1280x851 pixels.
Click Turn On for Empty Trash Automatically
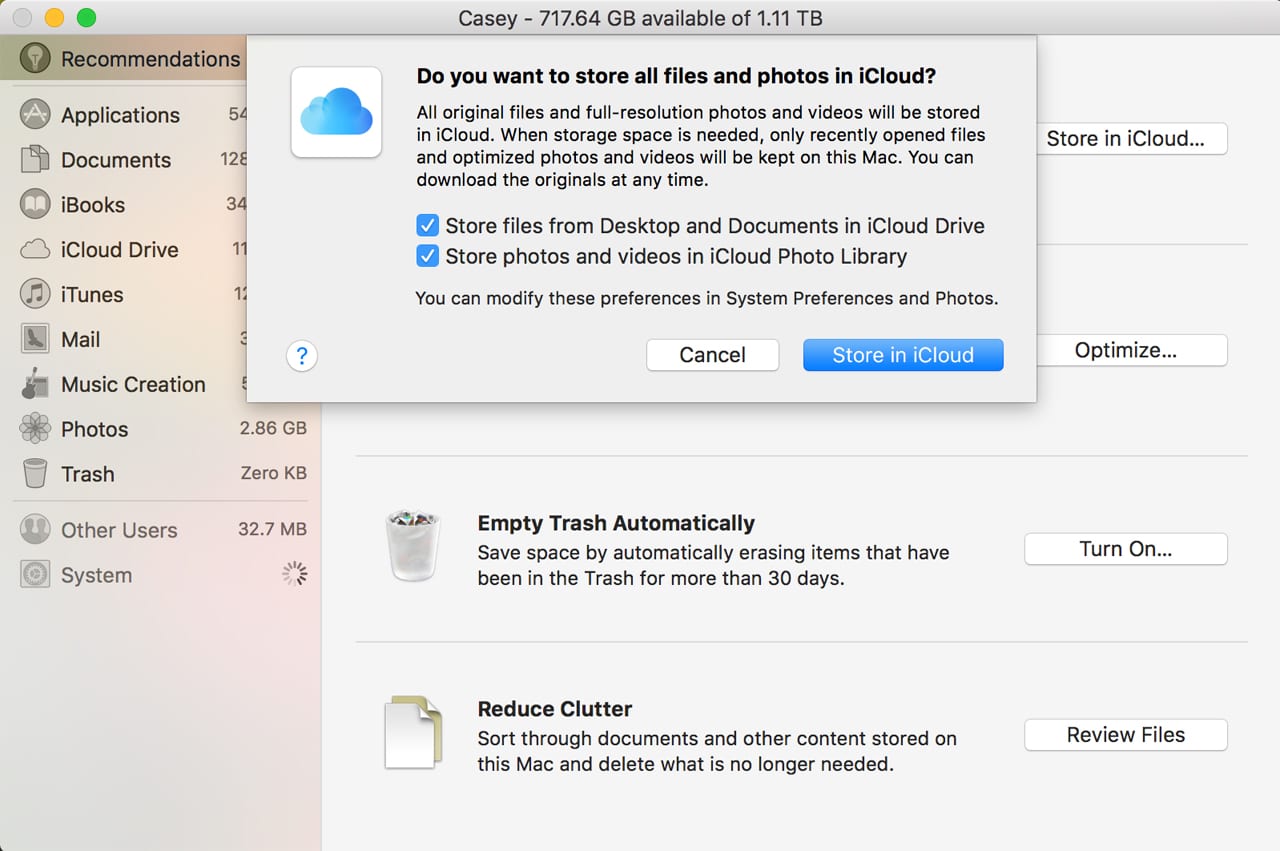(1125, 549)
